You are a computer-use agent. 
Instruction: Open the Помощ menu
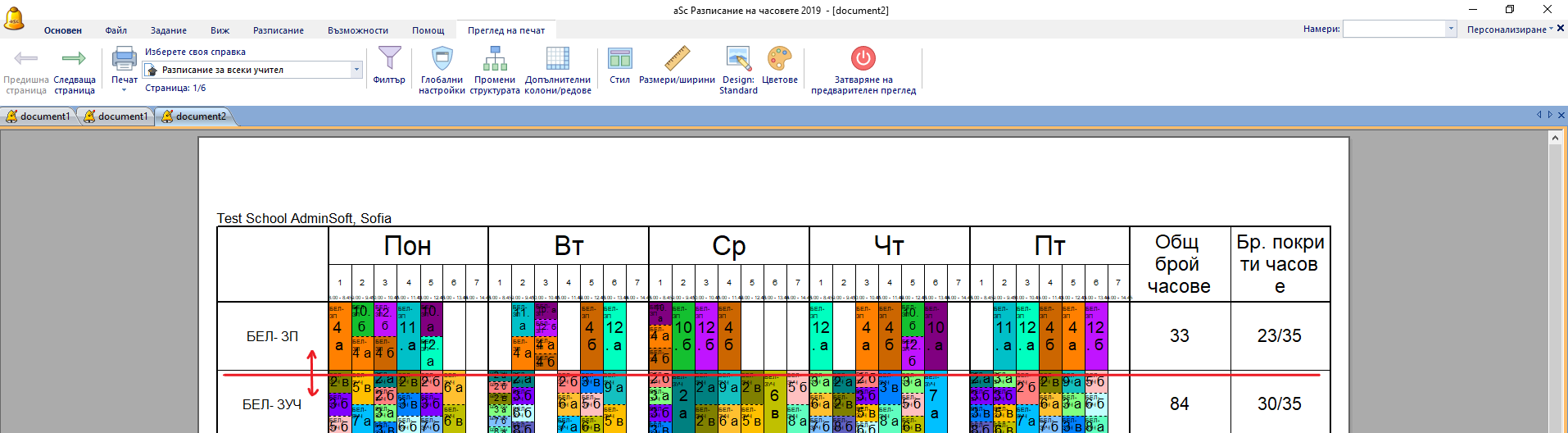[x=428, y=30]
